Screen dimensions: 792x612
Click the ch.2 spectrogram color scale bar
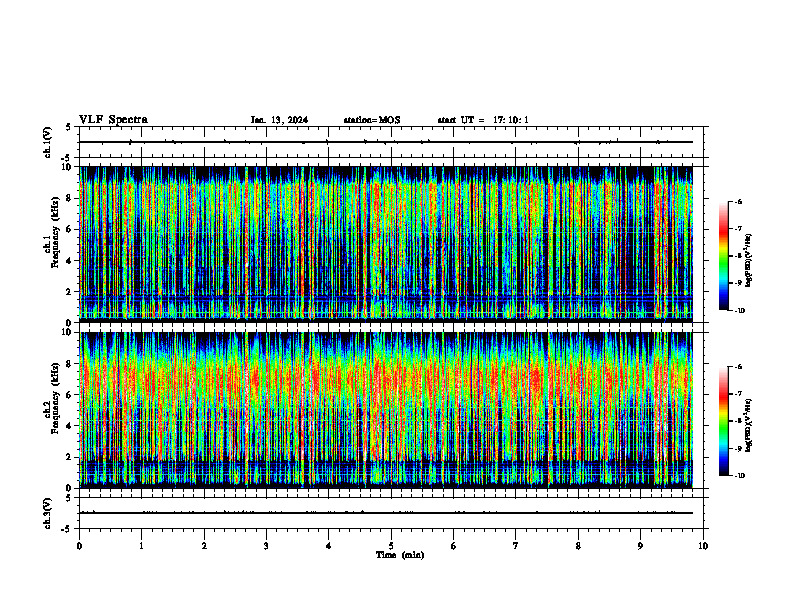723,421
